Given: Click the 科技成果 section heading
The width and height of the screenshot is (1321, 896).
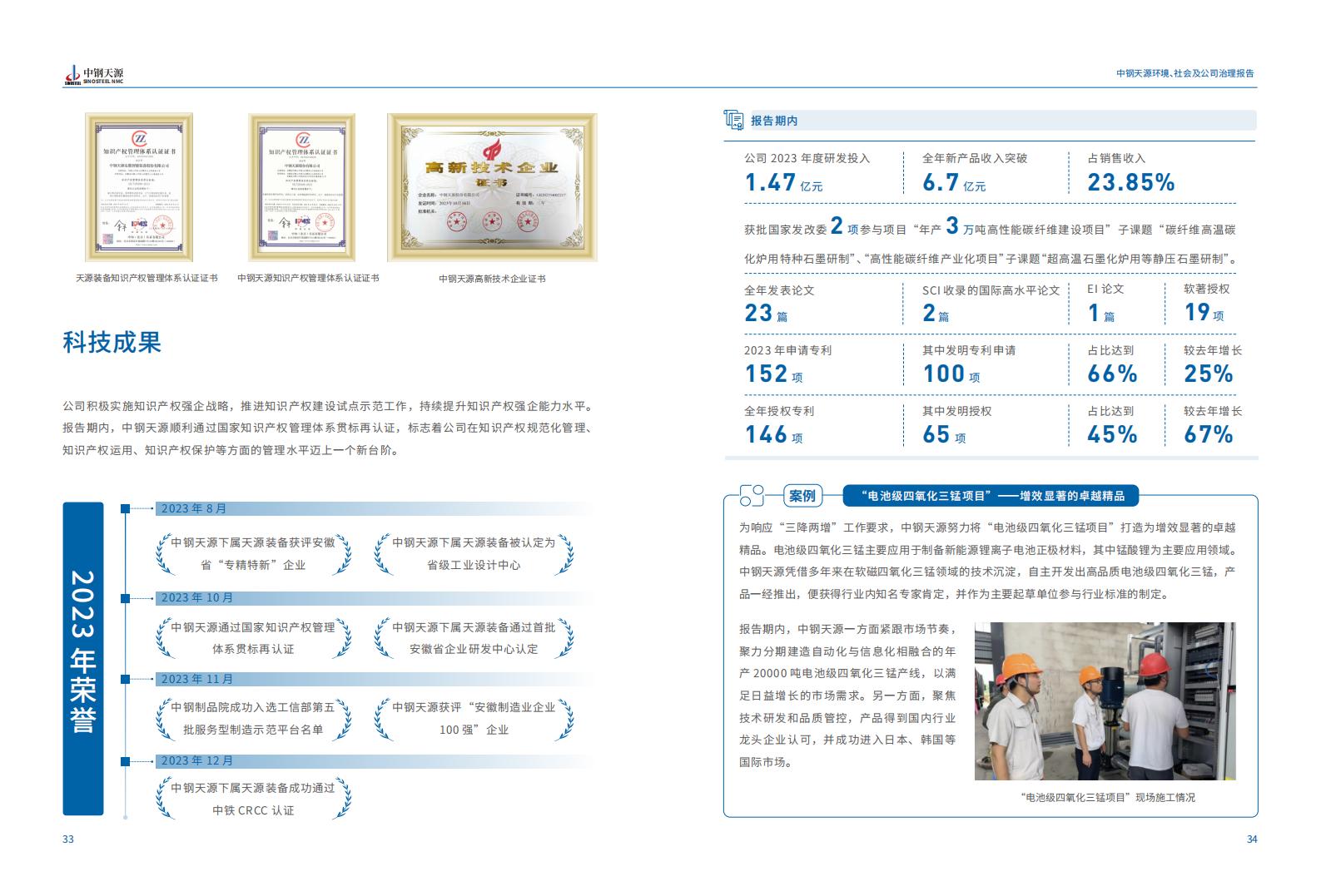Looking at the screenshot, I should [112, 342].
